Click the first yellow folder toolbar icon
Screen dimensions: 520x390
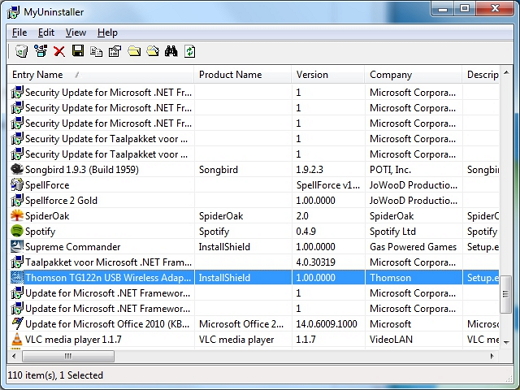(x=134, y=52)
